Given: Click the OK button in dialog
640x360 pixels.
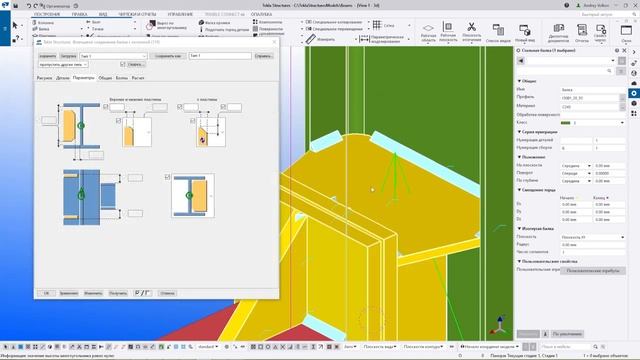Looking at the screenshot, I should 46,293.
